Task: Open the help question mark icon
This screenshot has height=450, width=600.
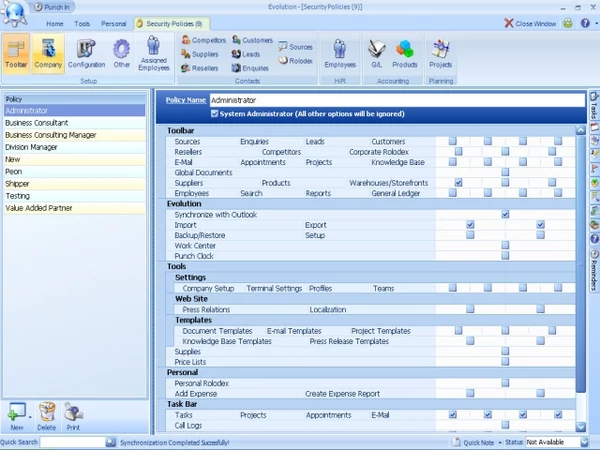Action: [x=585, y=23]
